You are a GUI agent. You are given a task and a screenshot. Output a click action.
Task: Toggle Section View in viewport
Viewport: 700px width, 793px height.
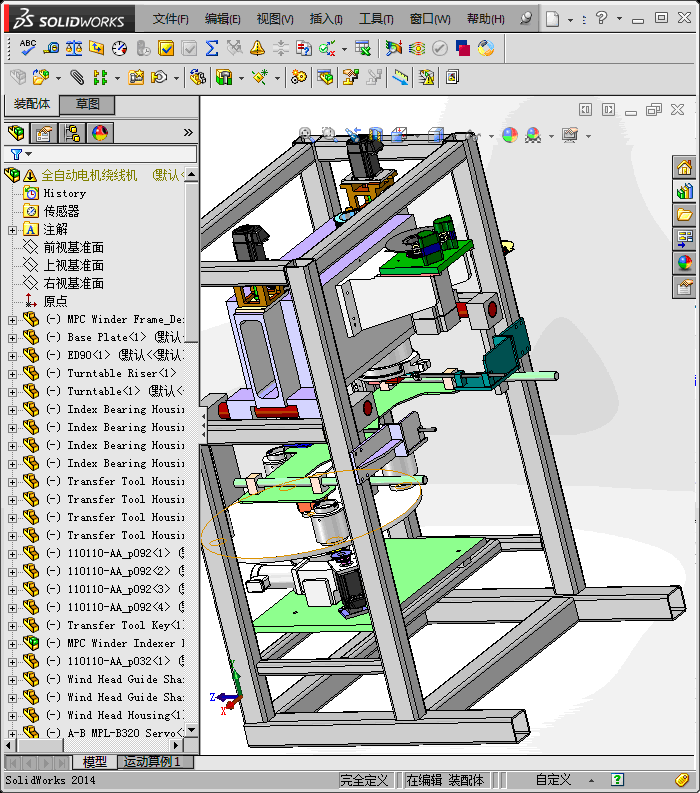coord(376,135)
